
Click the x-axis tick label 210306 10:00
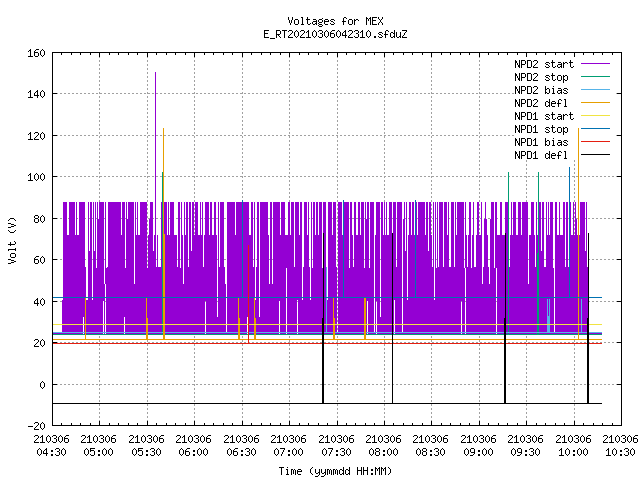click(x=573, y=446)
